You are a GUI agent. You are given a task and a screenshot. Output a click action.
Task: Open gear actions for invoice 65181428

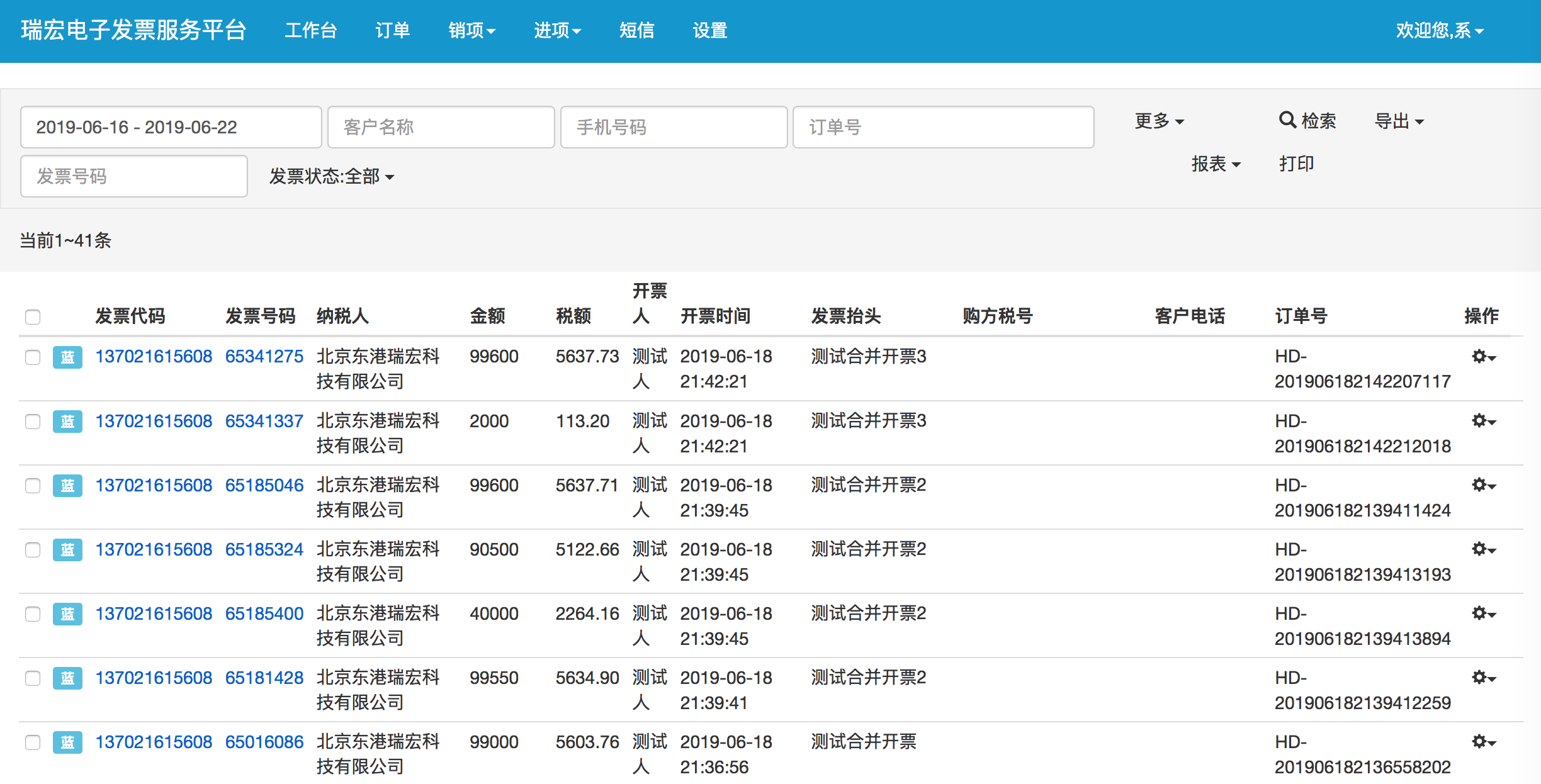tap(1484, 678)
